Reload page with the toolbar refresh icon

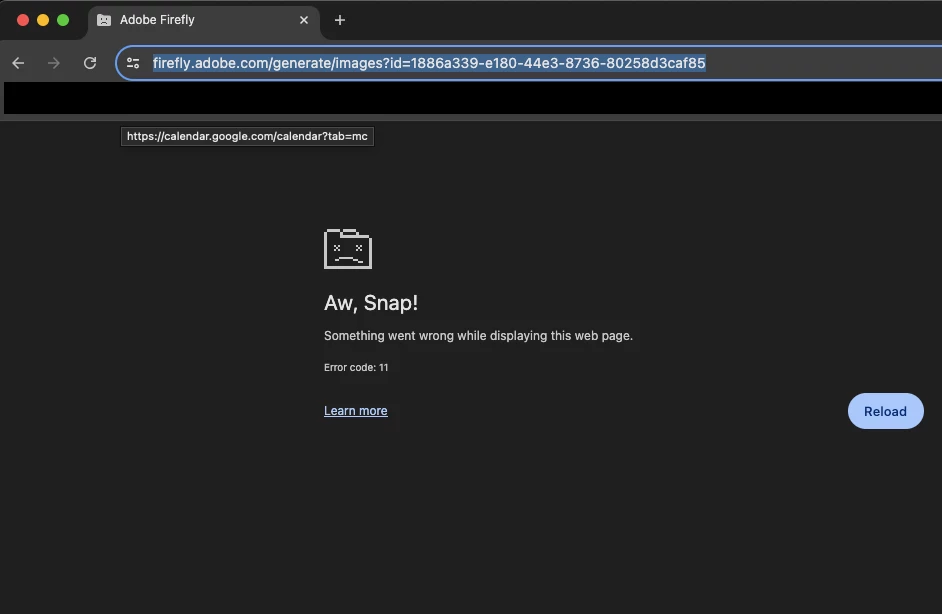[x=90, y=63]
